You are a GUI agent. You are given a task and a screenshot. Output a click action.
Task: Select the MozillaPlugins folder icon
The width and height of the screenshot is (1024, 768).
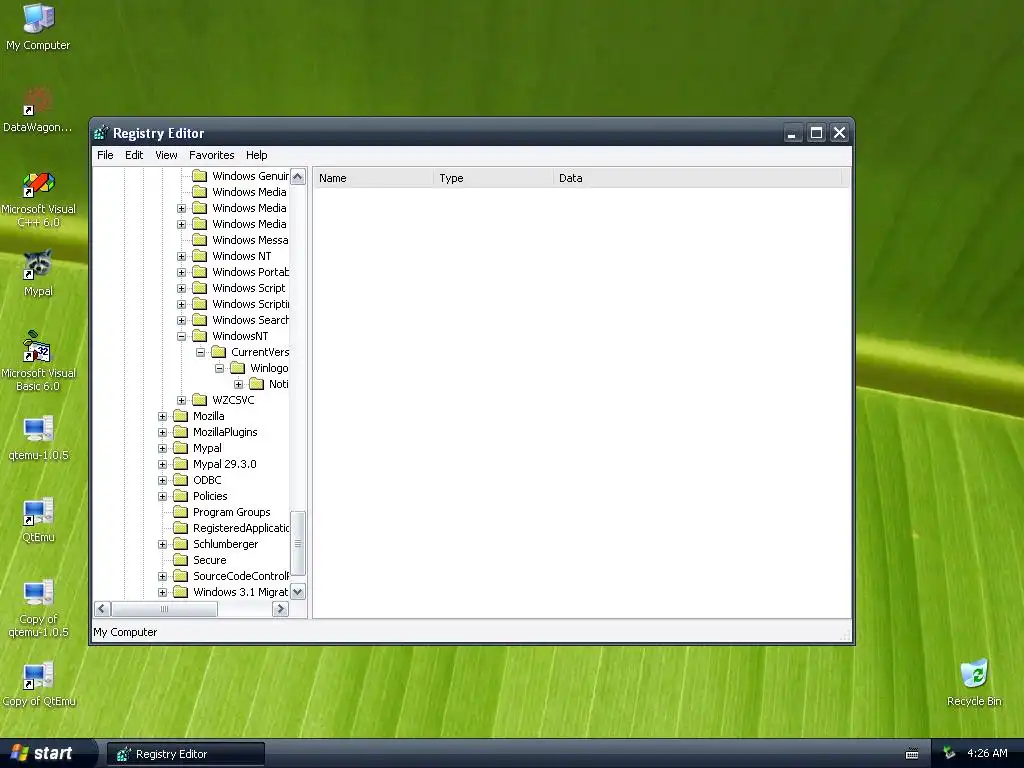(x=180, y=432)
